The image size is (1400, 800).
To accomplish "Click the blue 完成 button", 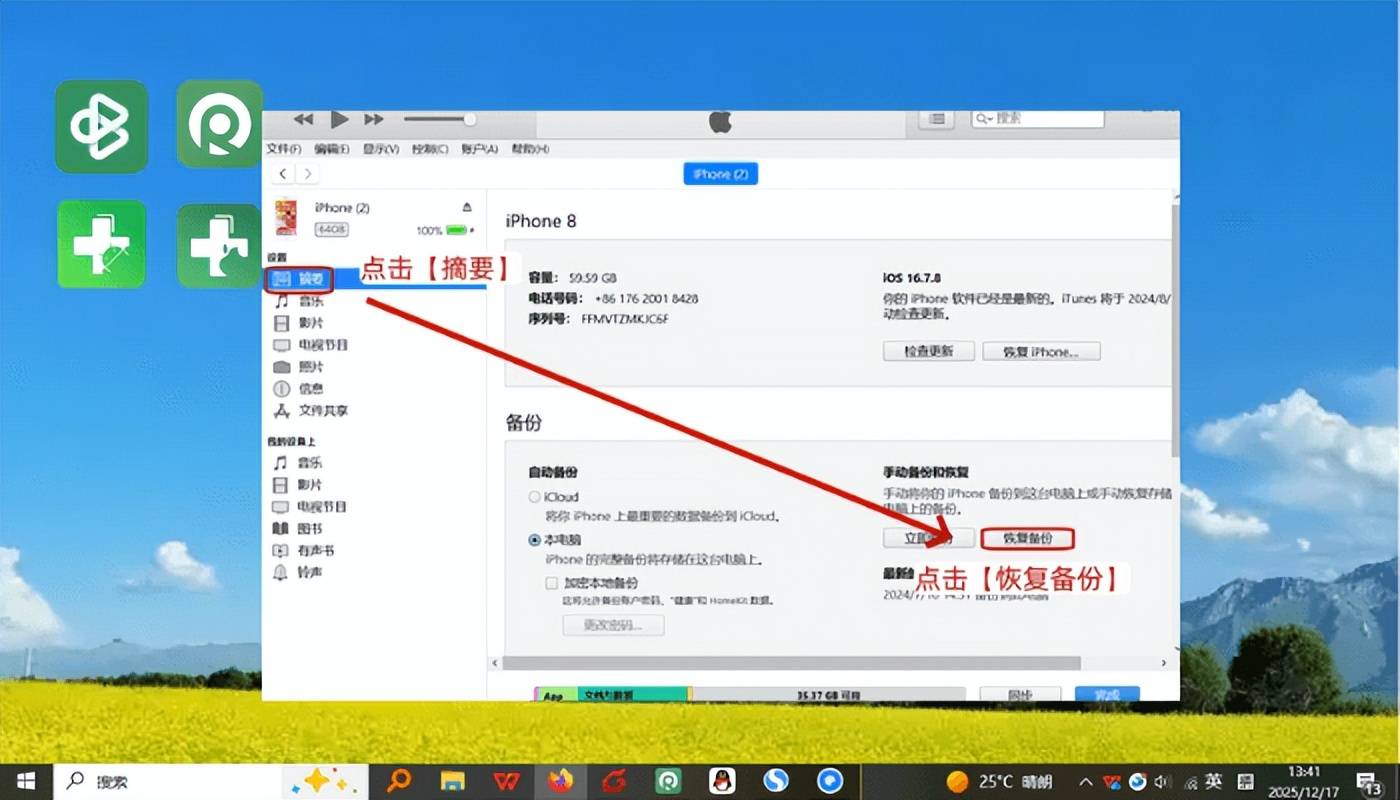I will 1107,694.
